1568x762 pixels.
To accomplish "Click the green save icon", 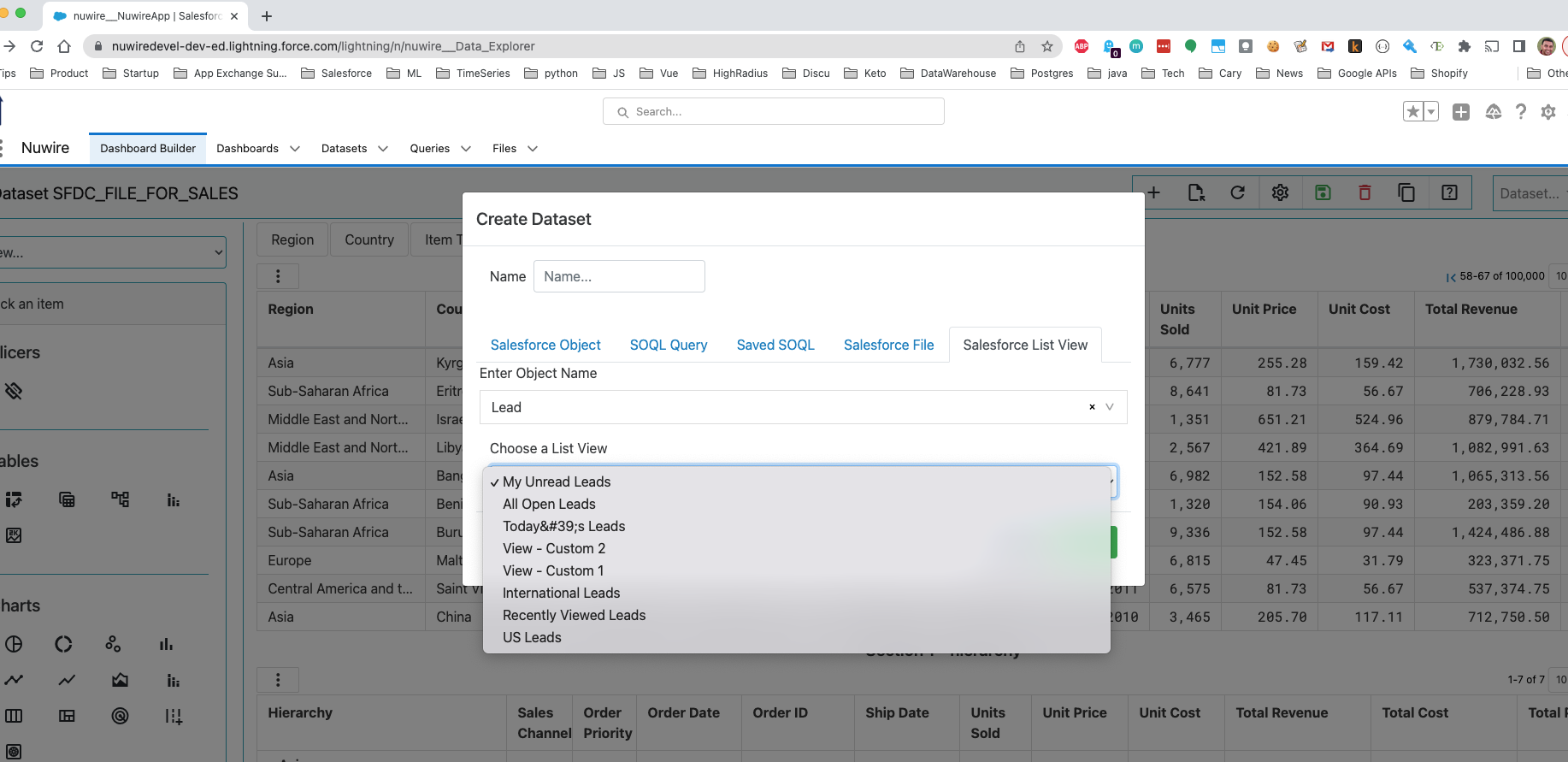I will (x=1323, y=192).
